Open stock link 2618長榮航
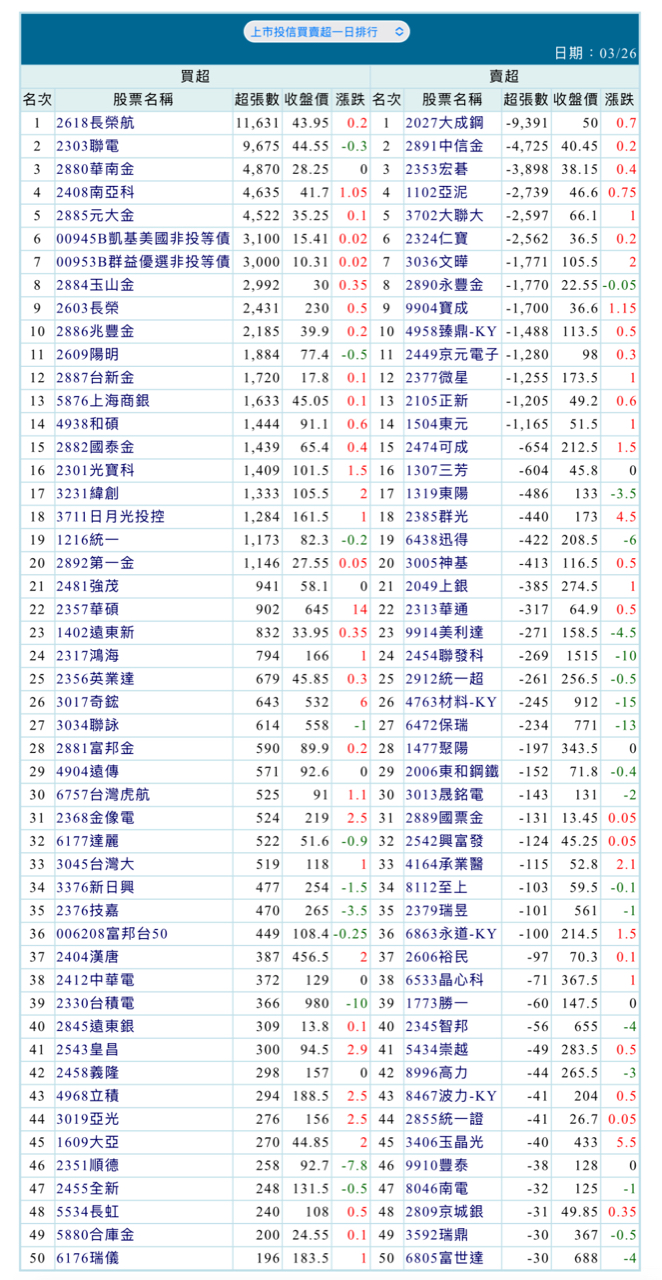 (x=94, y=122)
